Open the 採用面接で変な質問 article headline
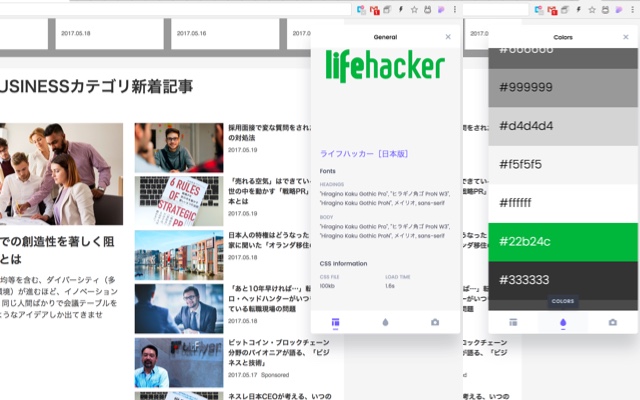The height and width of the screenshot is (400, 640). click(x=269, y=133)
